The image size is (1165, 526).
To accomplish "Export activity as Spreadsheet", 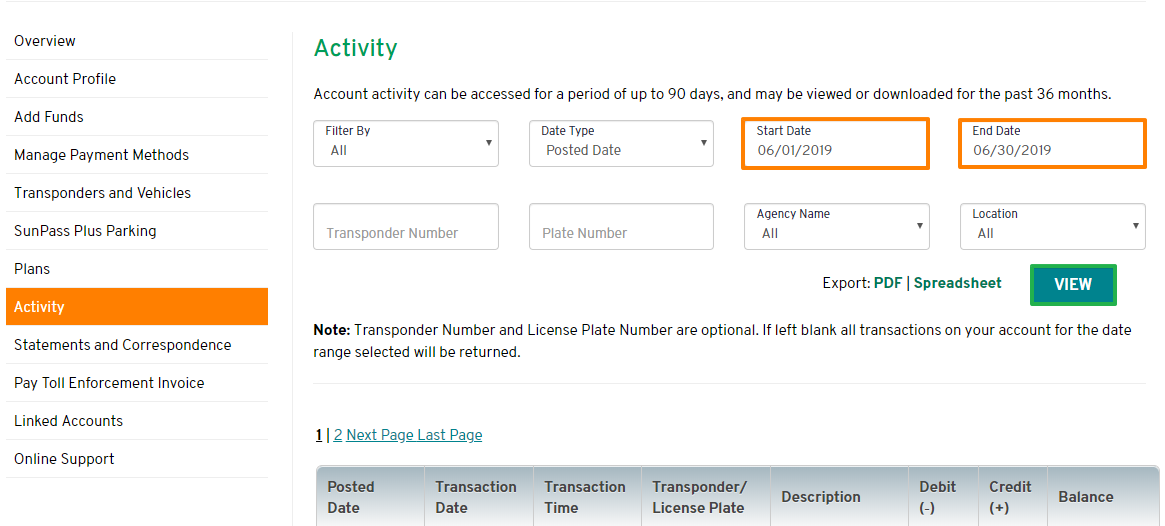I will 958,283.
